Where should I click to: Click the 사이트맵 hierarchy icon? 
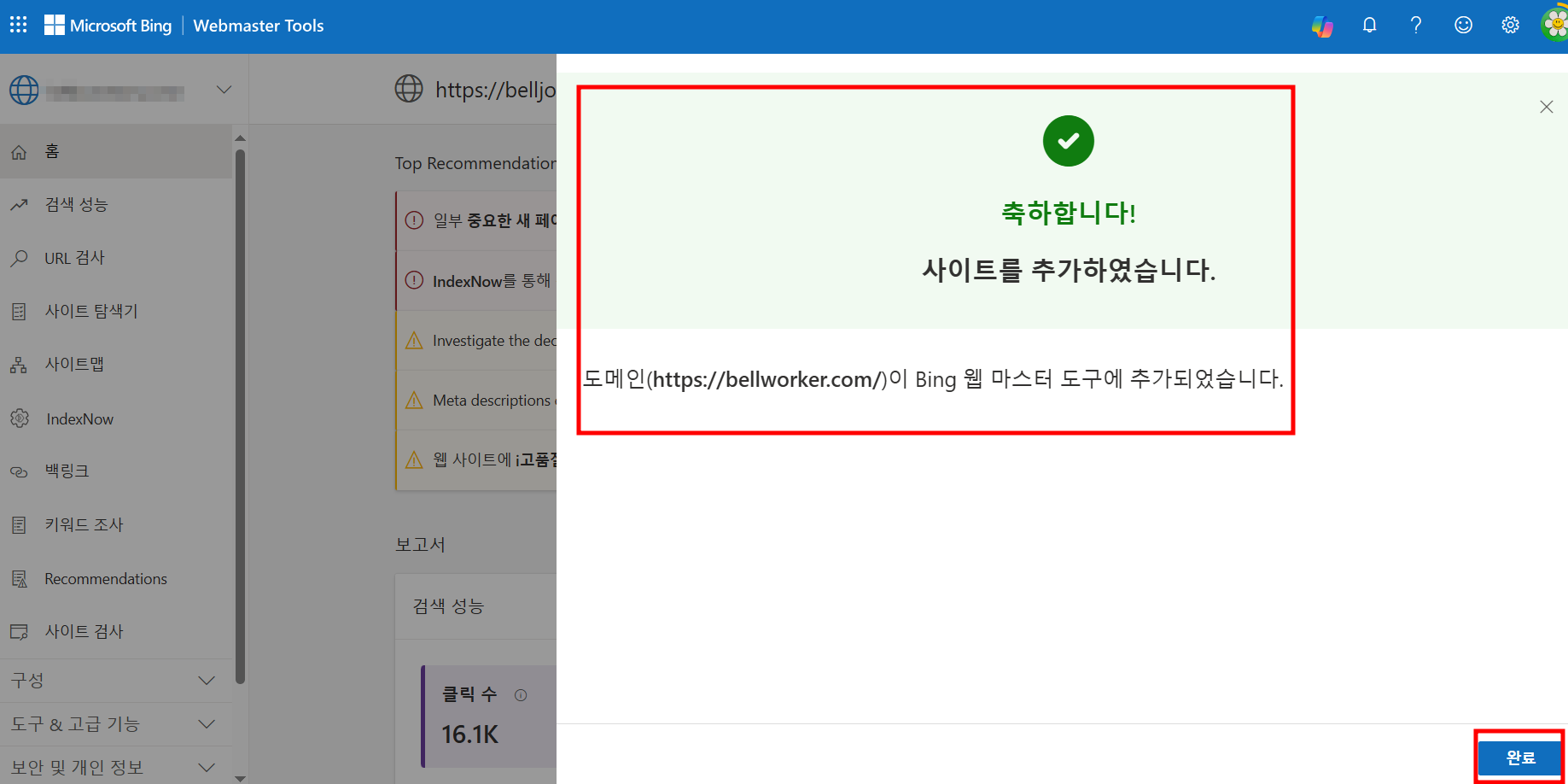(19, 366)
